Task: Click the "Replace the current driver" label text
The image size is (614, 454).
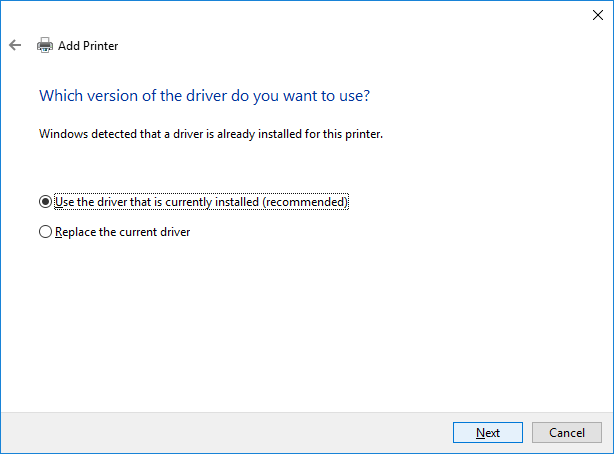Action: point(122,232)
